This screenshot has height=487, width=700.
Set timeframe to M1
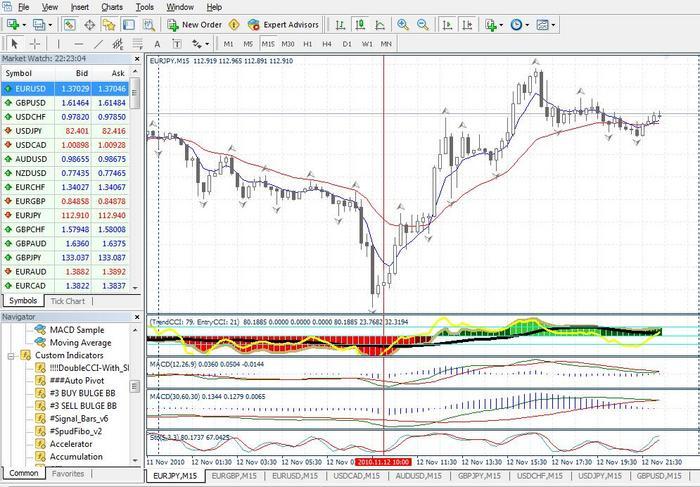click(x=229, y=44)
